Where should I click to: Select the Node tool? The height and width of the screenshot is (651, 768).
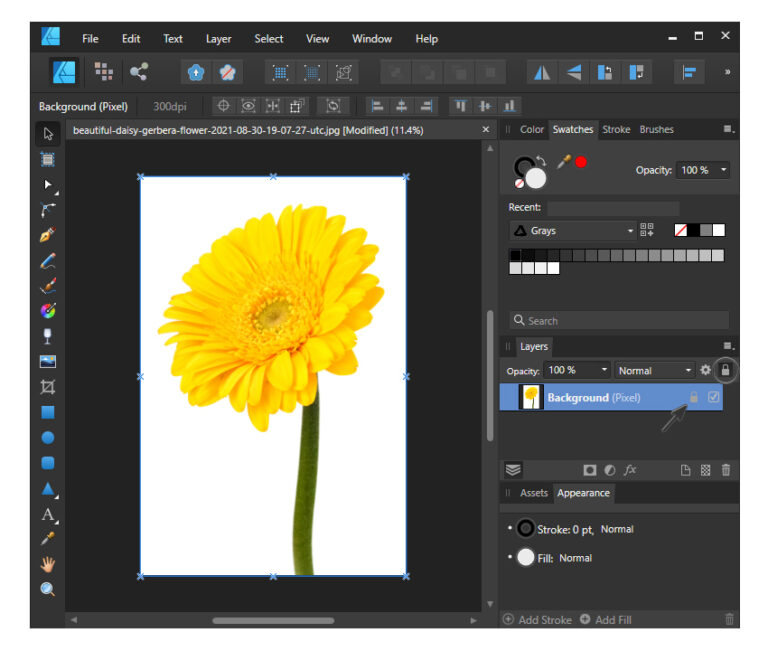point(48,185)
